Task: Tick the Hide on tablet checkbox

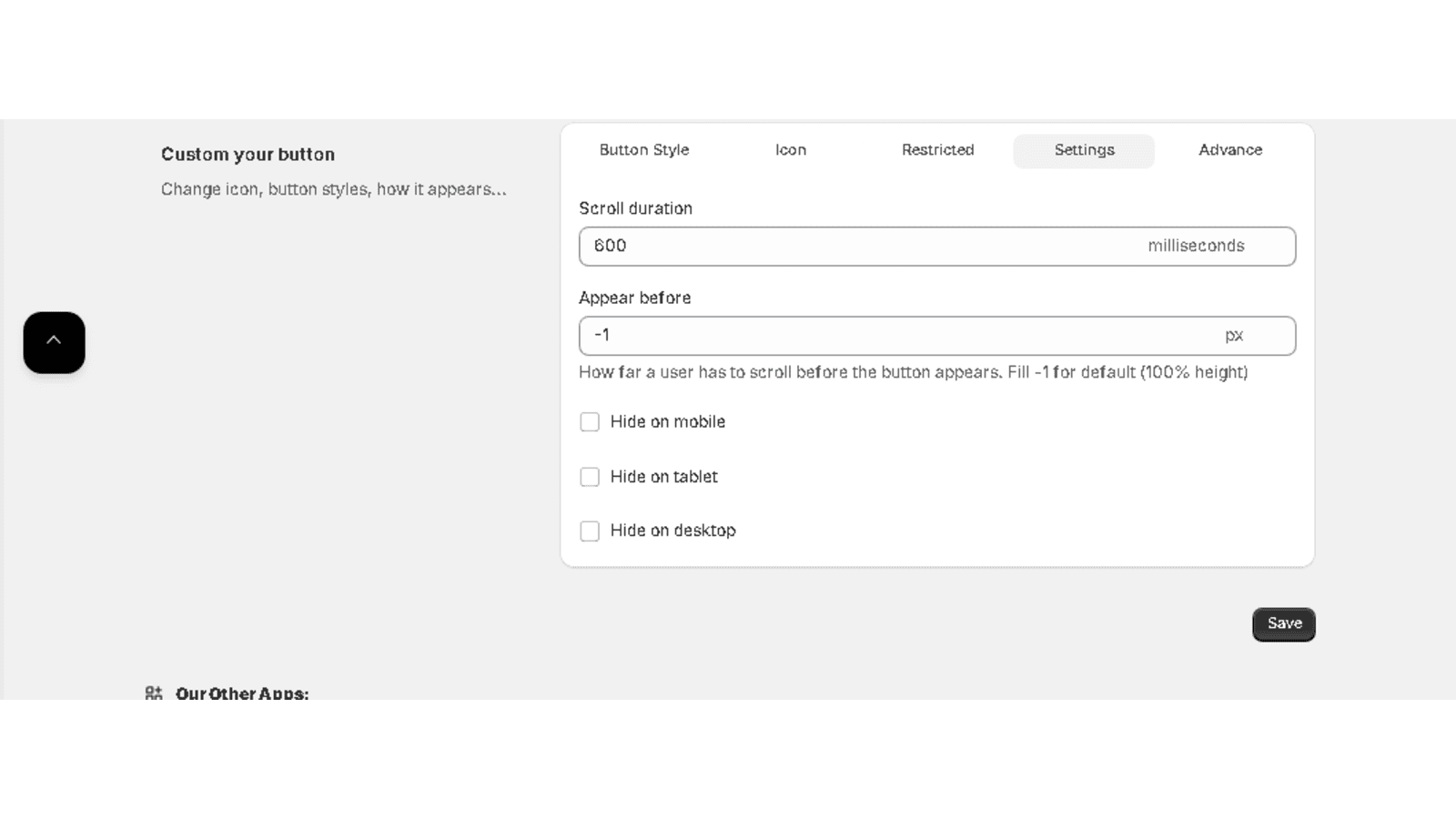Action: tap(590, 477)
